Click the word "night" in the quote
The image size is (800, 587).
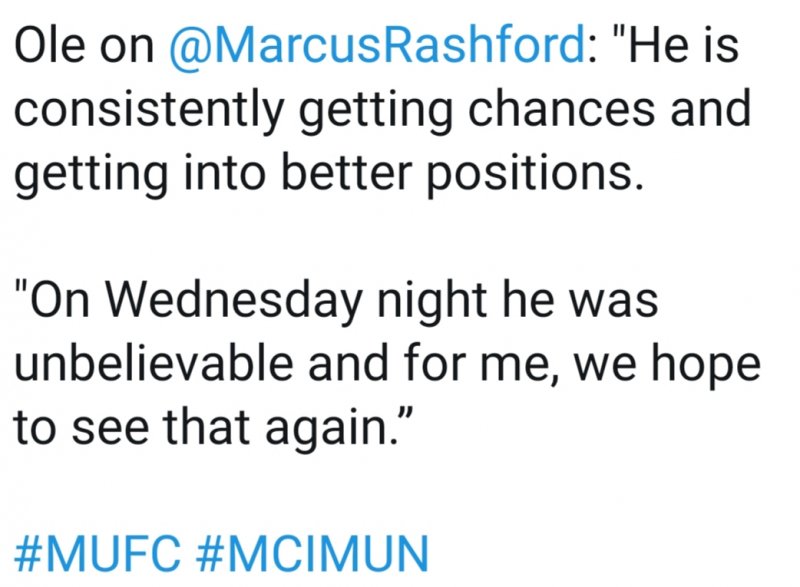pos(432,301)
